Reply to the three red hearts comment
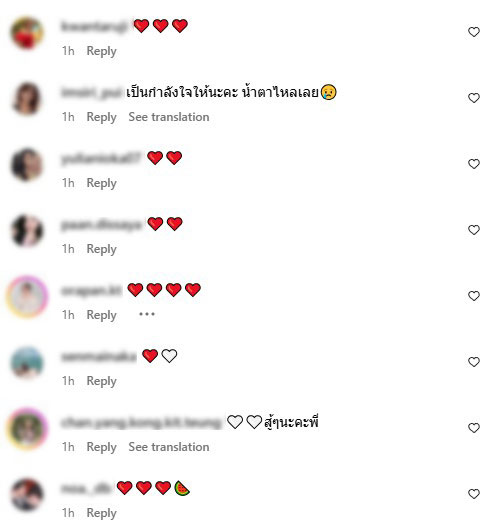This screenshot has width=488, height=532. 101,51
